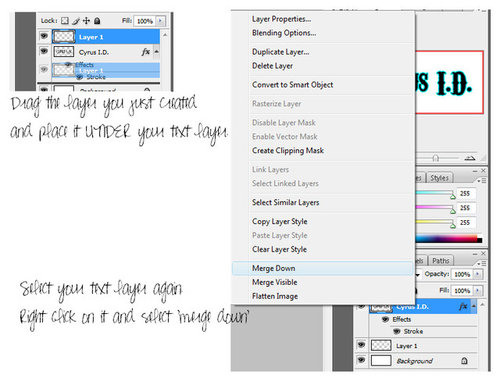
Task: Hide the Background layer with its eye icon
Action: tap(361, 360)
